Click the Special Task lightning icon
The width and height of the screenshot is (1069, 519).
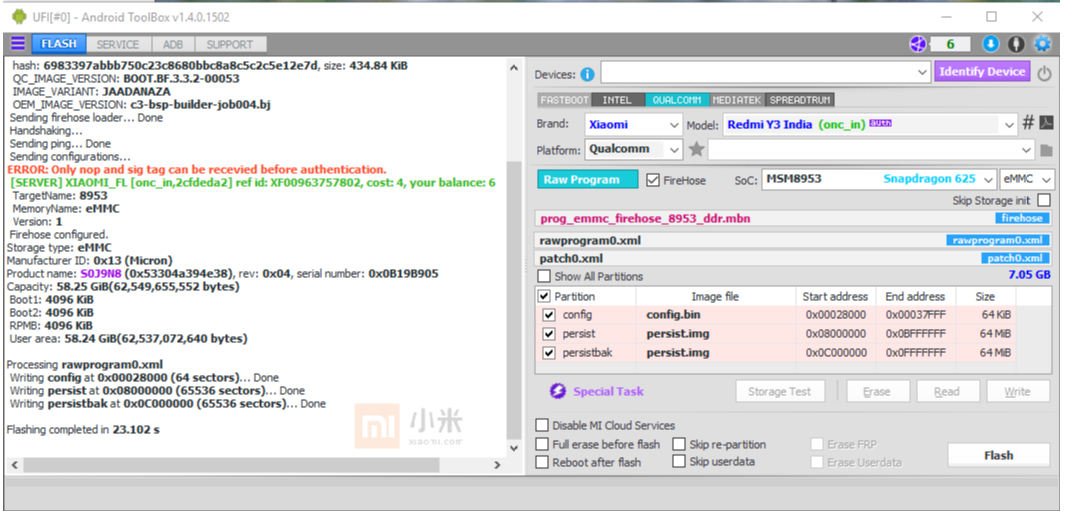558,391
